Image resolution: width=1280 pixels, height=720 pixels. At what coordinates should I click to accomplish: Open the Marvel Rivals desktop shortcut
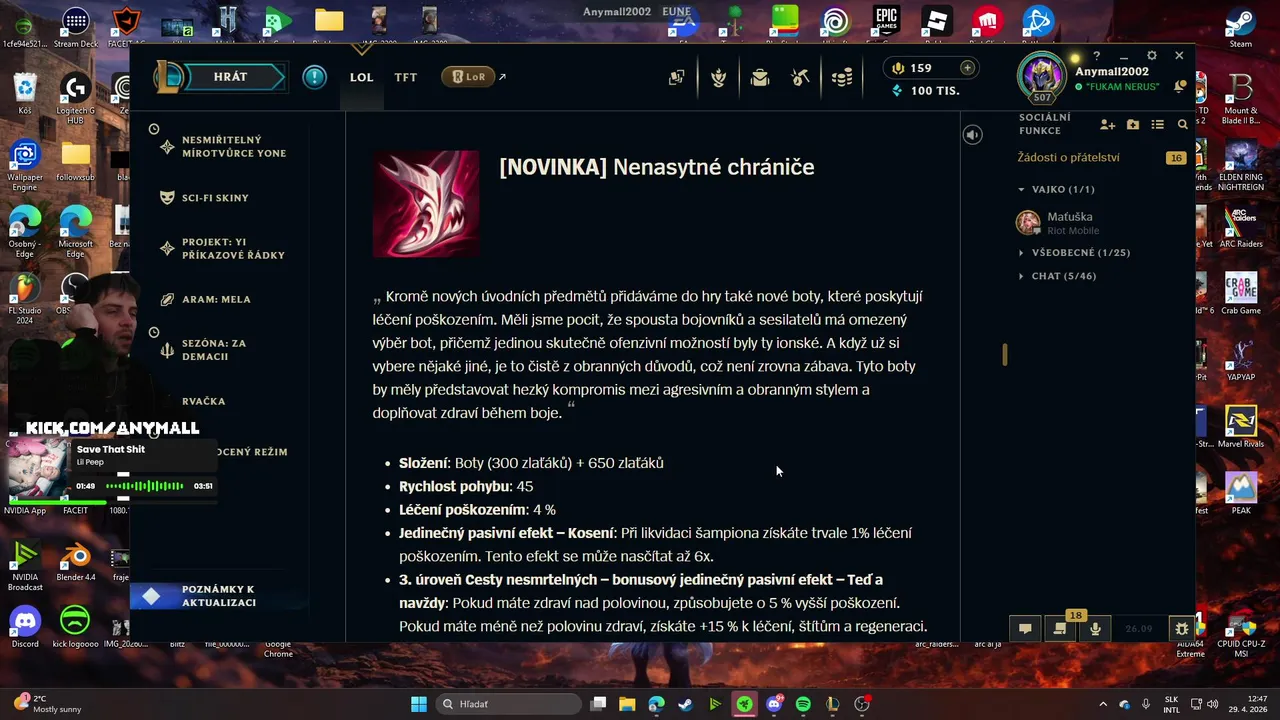1241,427
